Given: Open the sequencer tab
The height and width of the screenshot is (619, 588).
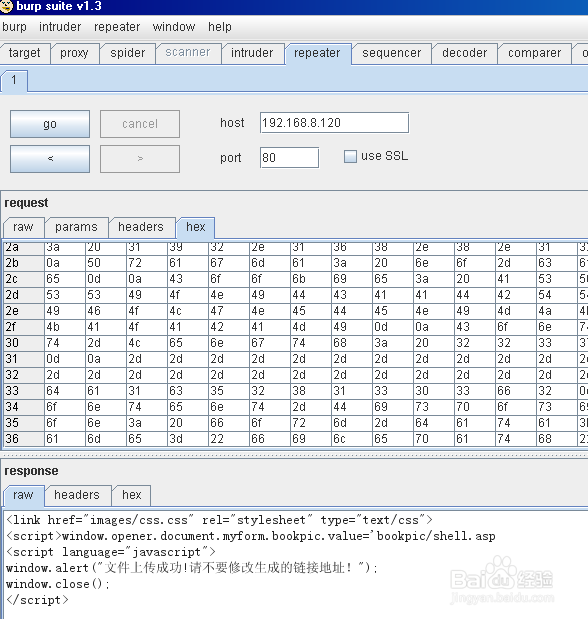Looking at the screenshot, I should coord(391,53).
